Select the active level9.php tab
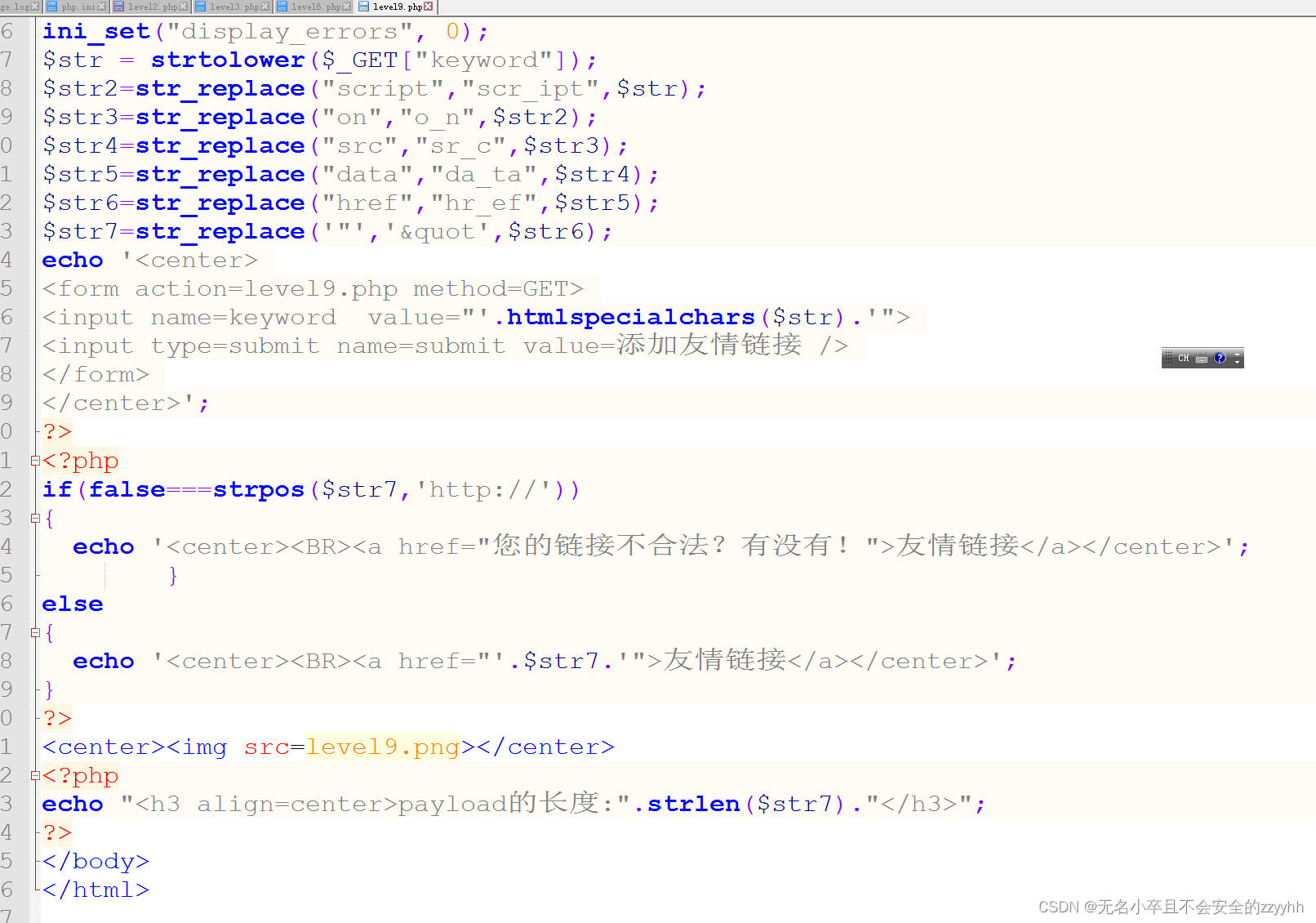1316x923 pixels. (x=396, y=7)
